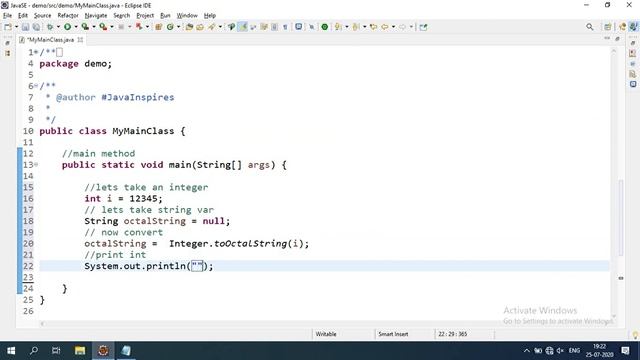The width and height of the screenshot is (640, 360).
Task: Click the green circle toolbar icon
Action: [324, 27]
